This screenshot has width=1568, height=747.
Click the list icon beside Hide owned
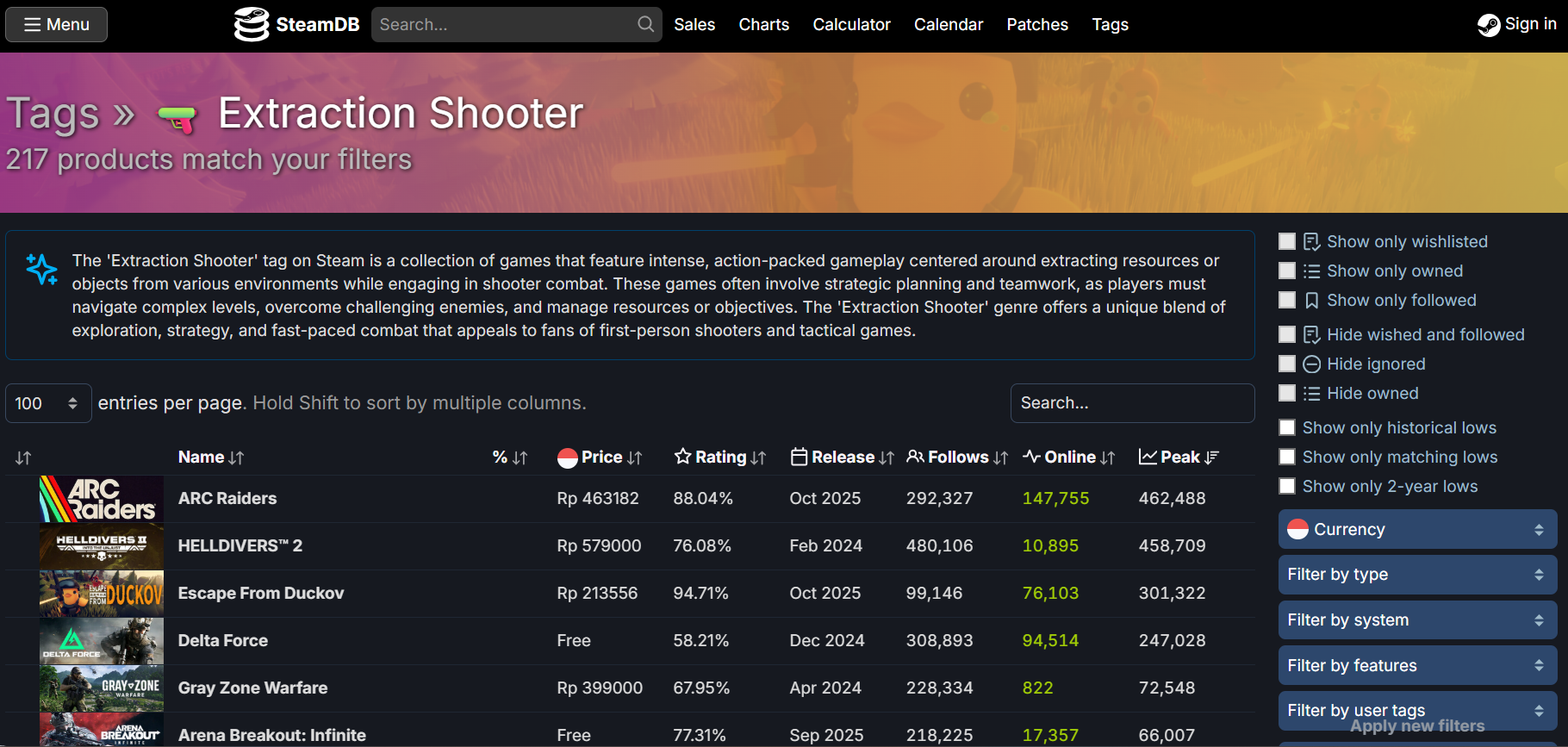pyautogui.click(x=1311, y=394)
